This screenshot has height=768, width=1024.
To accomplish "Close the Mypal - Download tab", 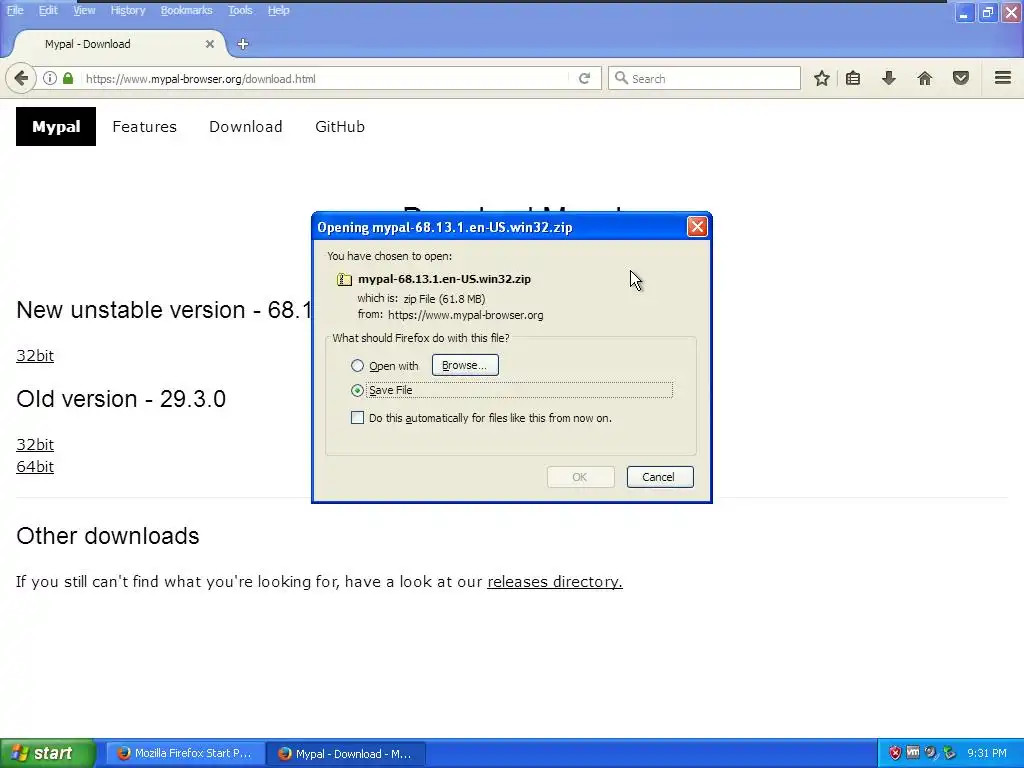I will coord(210,44).
